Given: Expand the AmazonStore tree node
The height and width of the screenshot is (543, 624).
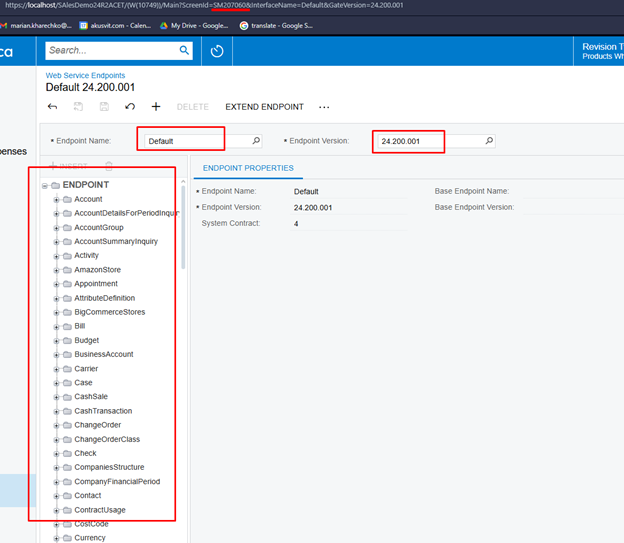Looking at the screenshot, I should [56, 270].
